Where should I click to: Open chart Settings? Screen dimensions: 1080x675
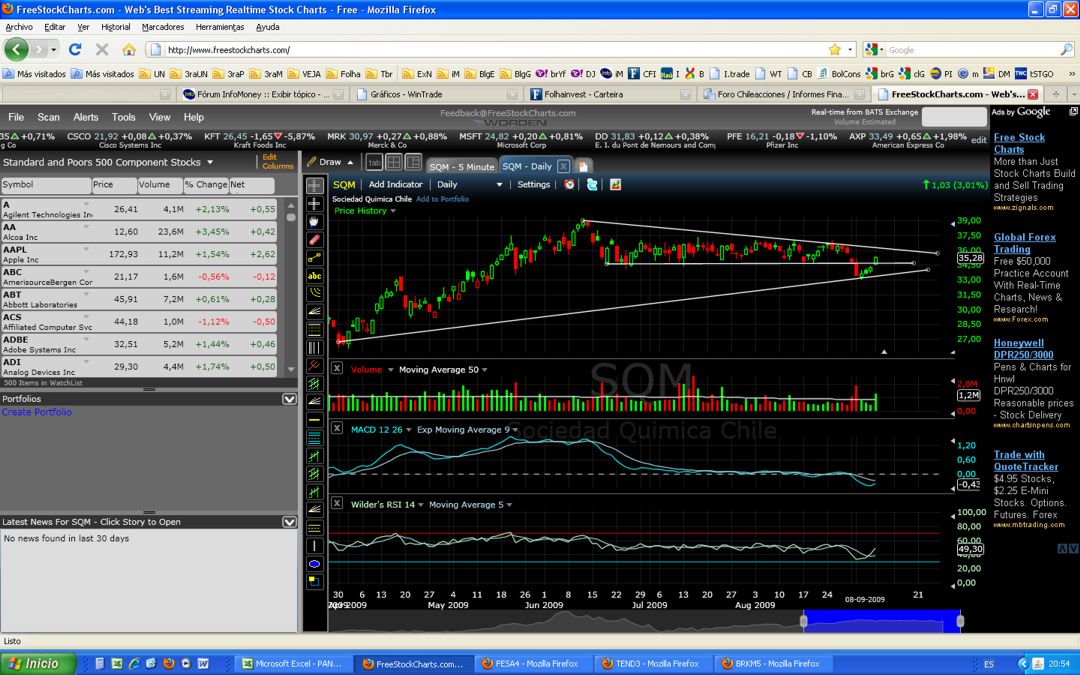coord(534,185)
